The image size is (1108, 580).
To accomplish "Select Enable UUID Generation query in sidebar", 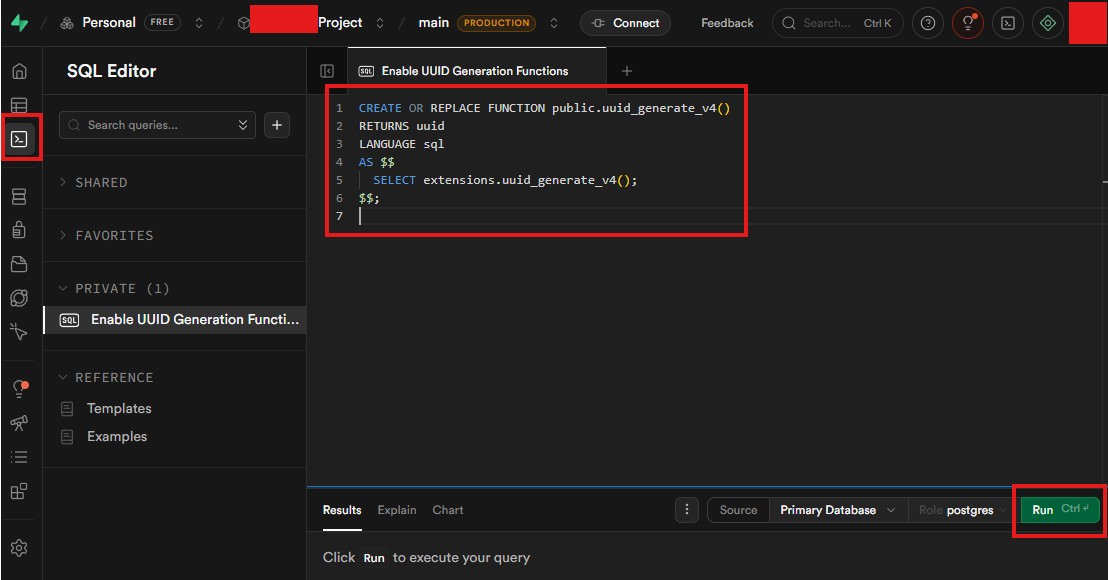I will pos(175,319).
